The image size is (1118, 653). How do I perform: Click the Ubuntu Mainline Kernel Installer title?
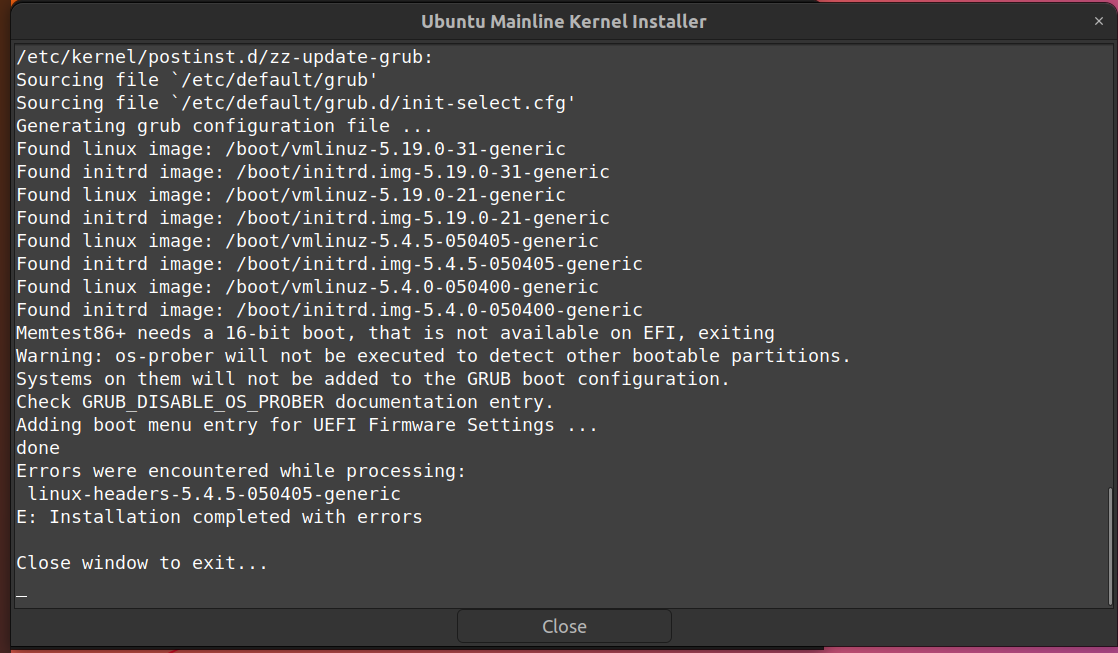coord(563,21)
